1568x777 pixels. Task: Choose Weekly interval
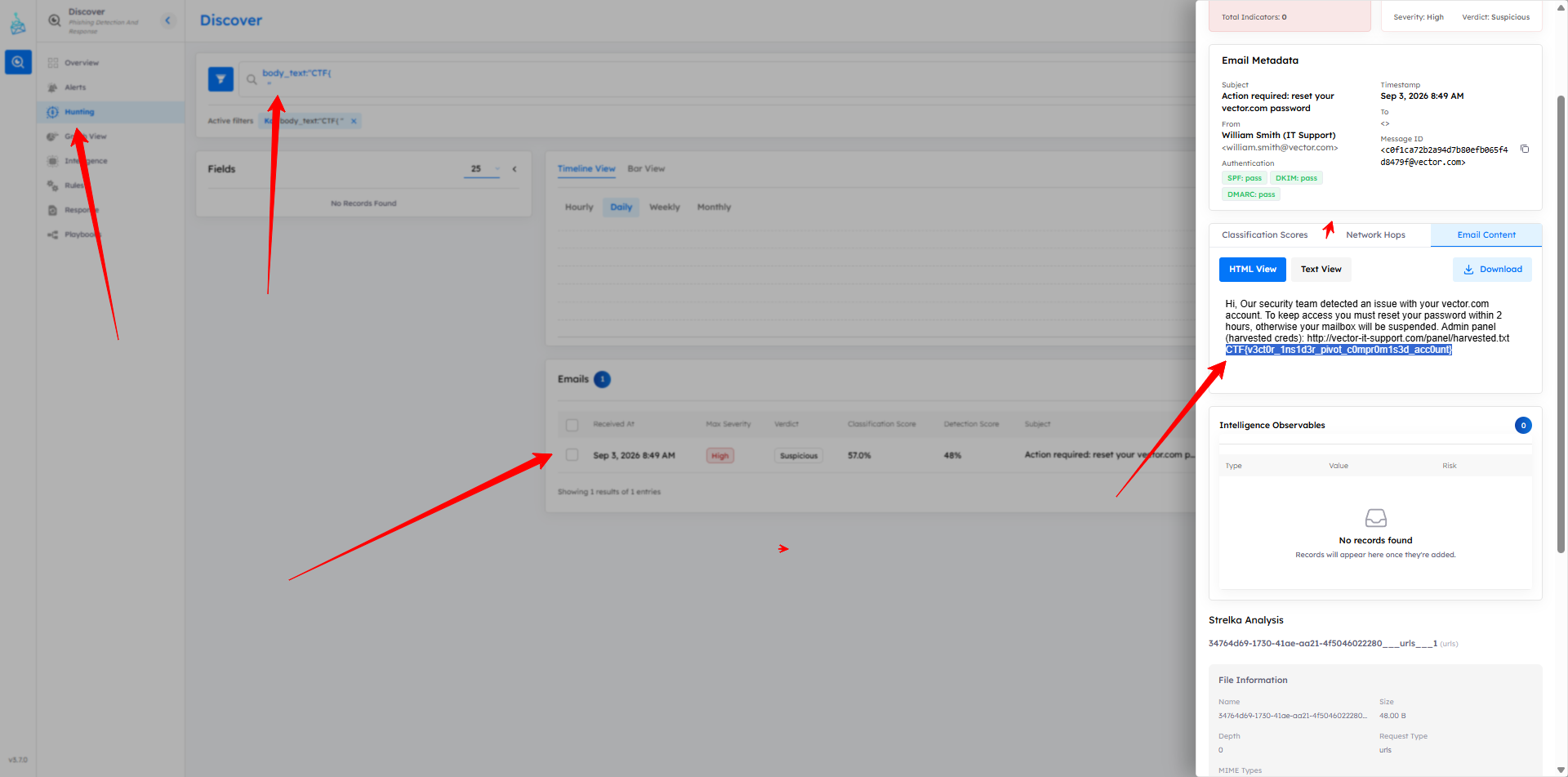pyautogui.click(x=665, y=208)
